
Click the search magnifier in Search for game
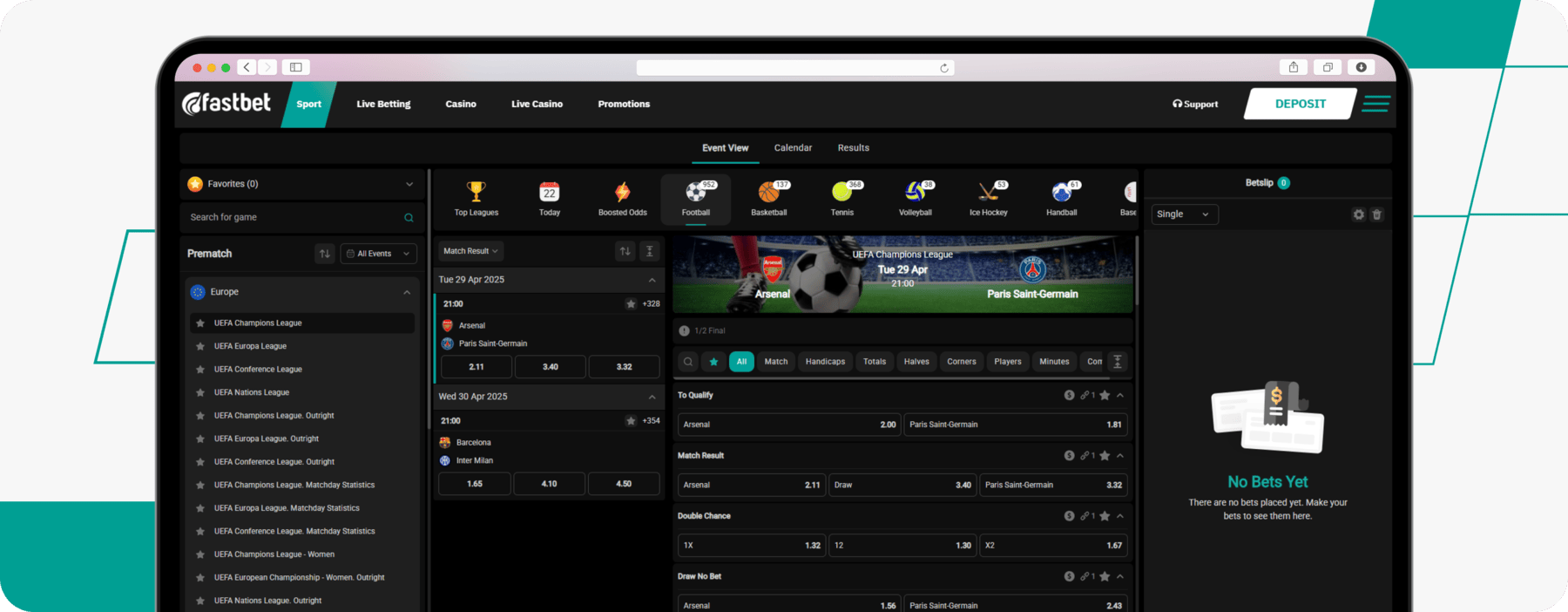click(x=409, y=218)
